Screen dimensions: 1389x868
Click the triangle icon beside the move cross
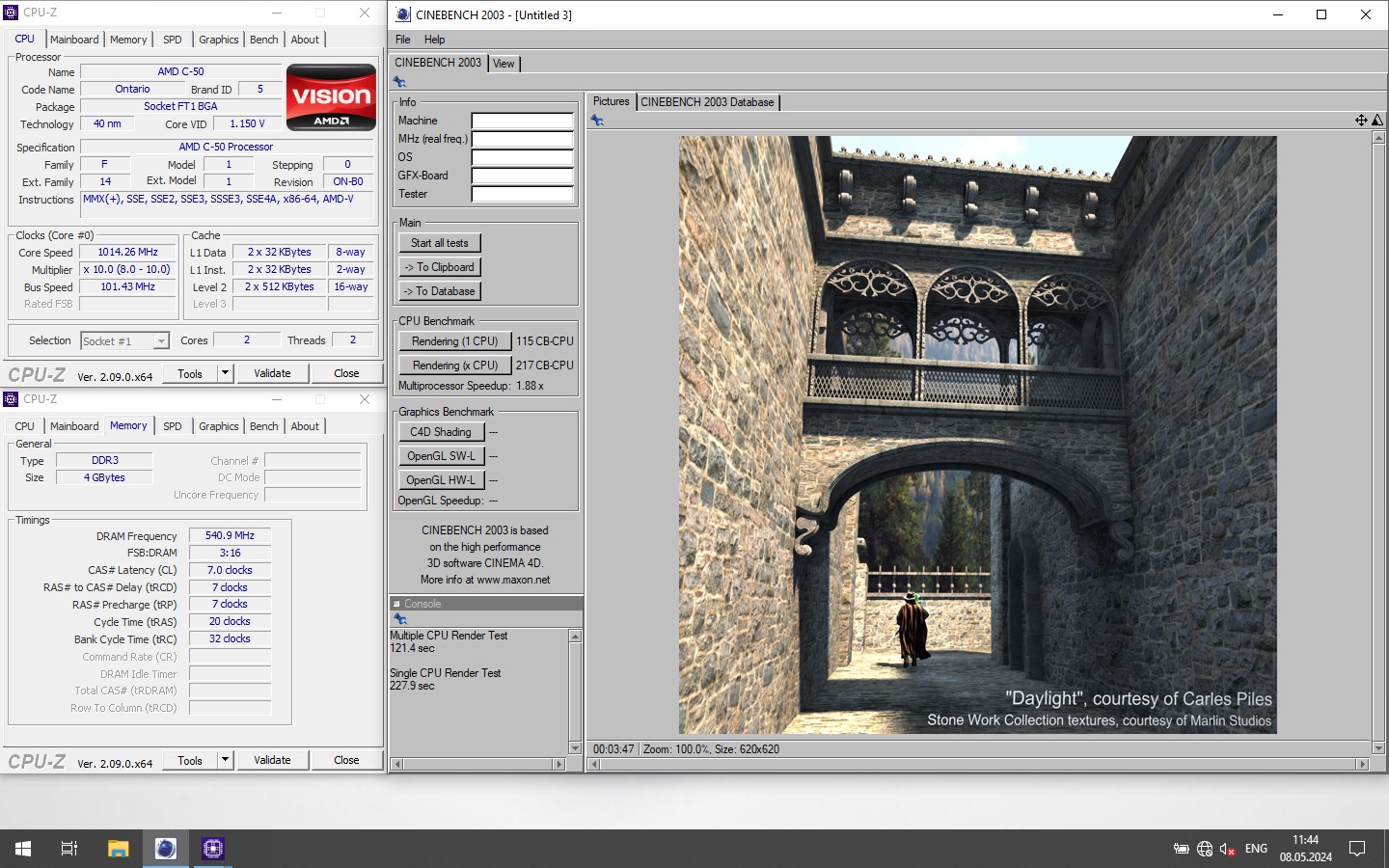click(x=1377, y=121)
